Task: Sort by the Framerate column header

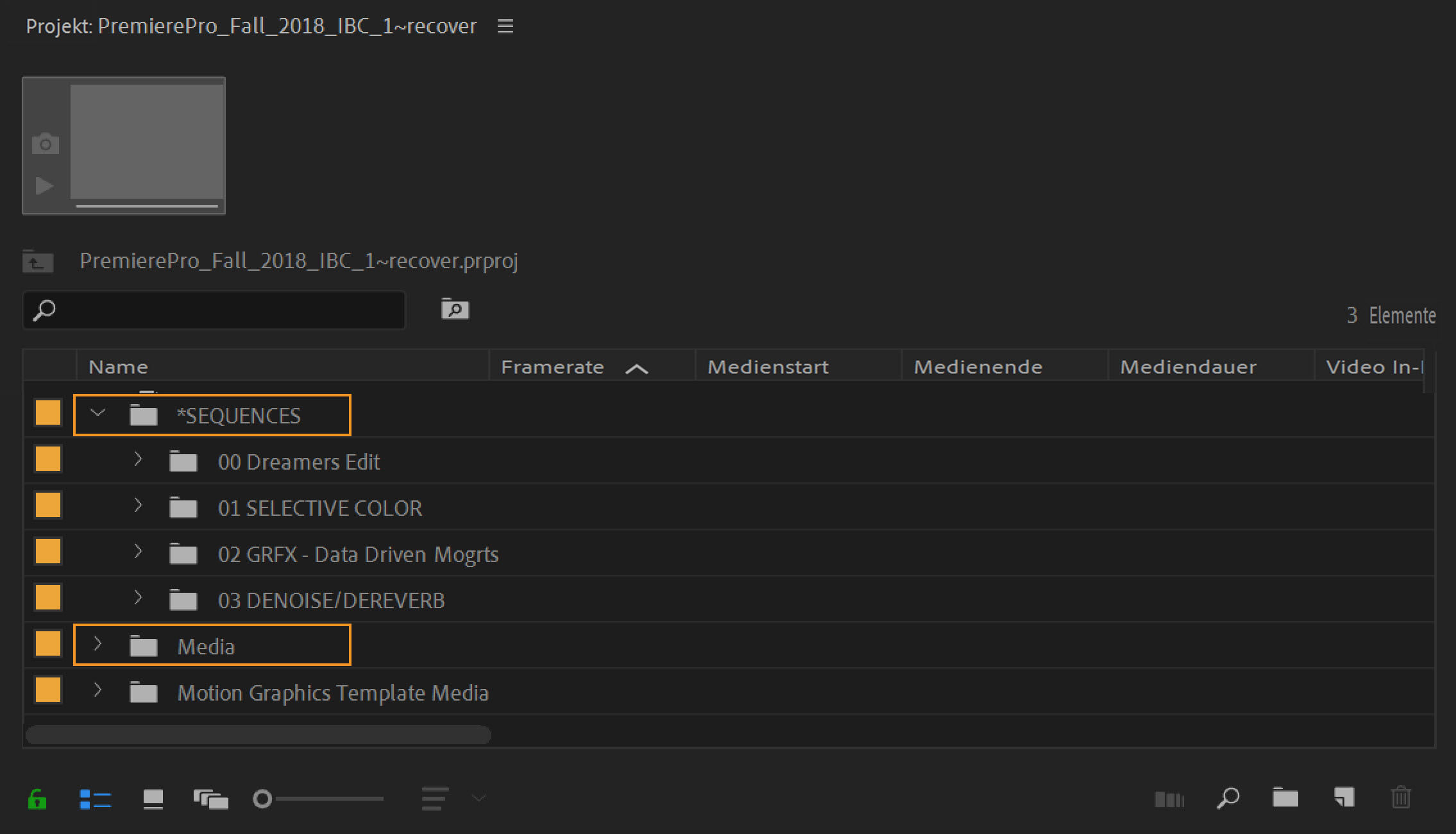Action: pos(552,367)
